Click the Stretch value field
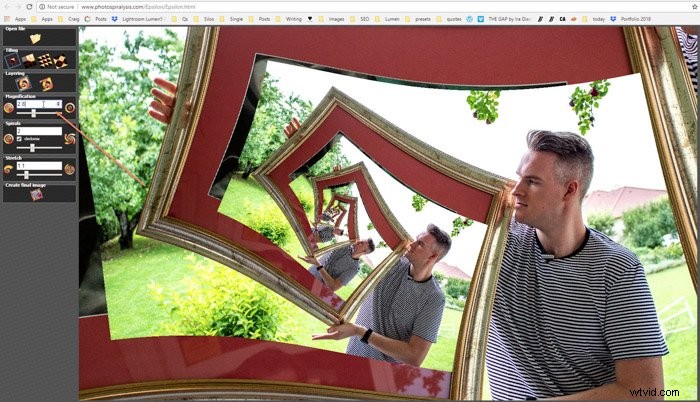This screenshot has height=402, width=700. [39, 166]
